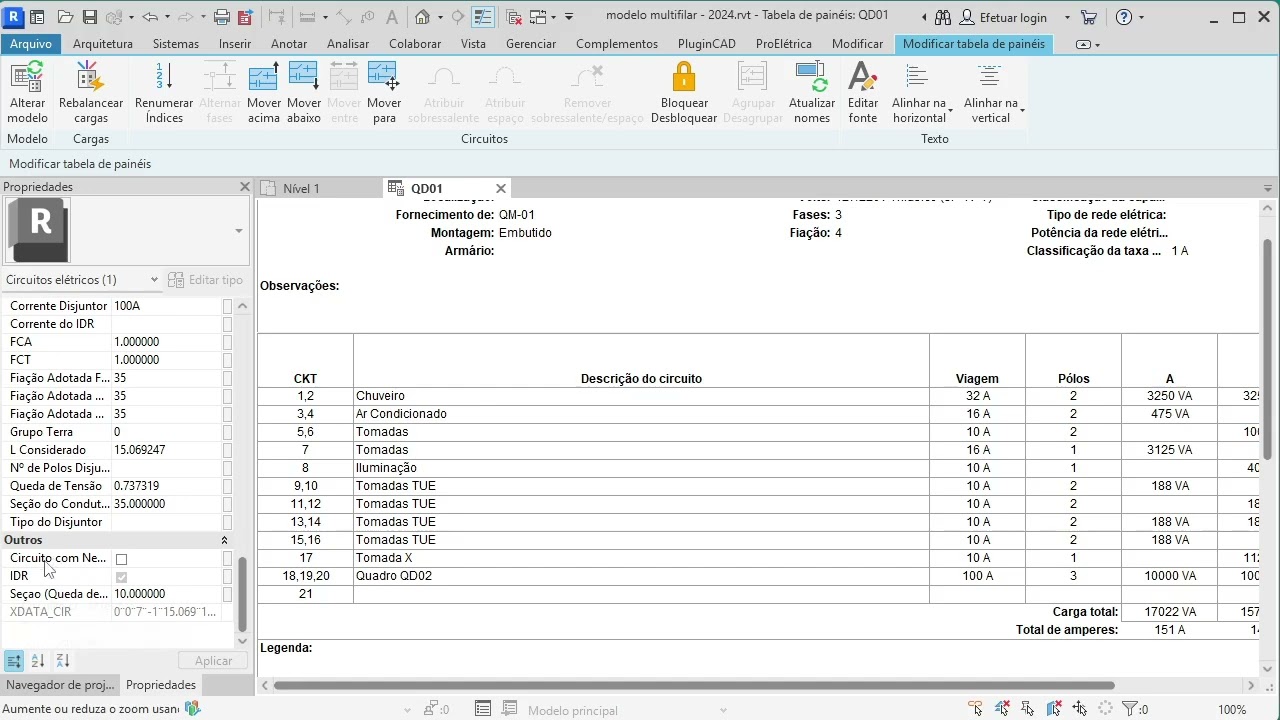The height and width of the screenshot is (720, 1280).
Task: Click Bloquear Desbloquear padlock icon
Action: 684,77
